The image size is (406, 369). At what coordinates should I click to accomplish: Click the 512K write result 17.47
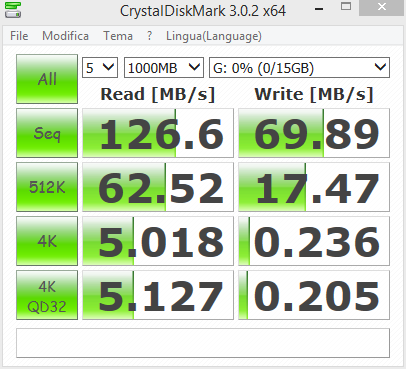314,187
